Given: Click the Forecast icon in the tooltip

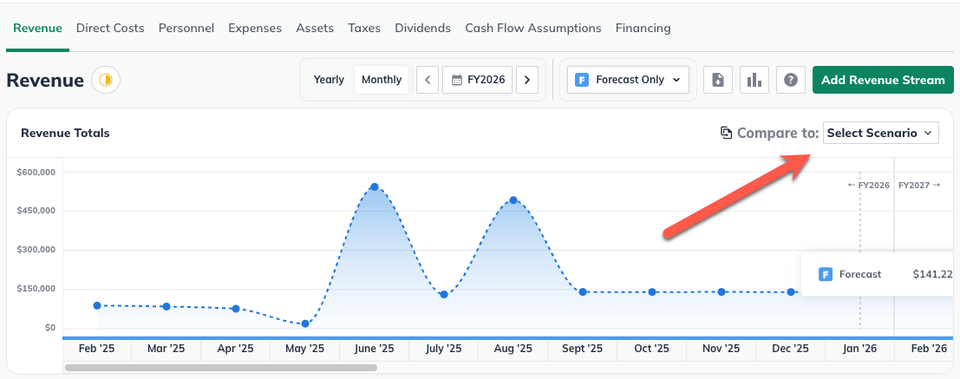Looking at the screenshot, I should pyautogui.click(x=825, y=274).
